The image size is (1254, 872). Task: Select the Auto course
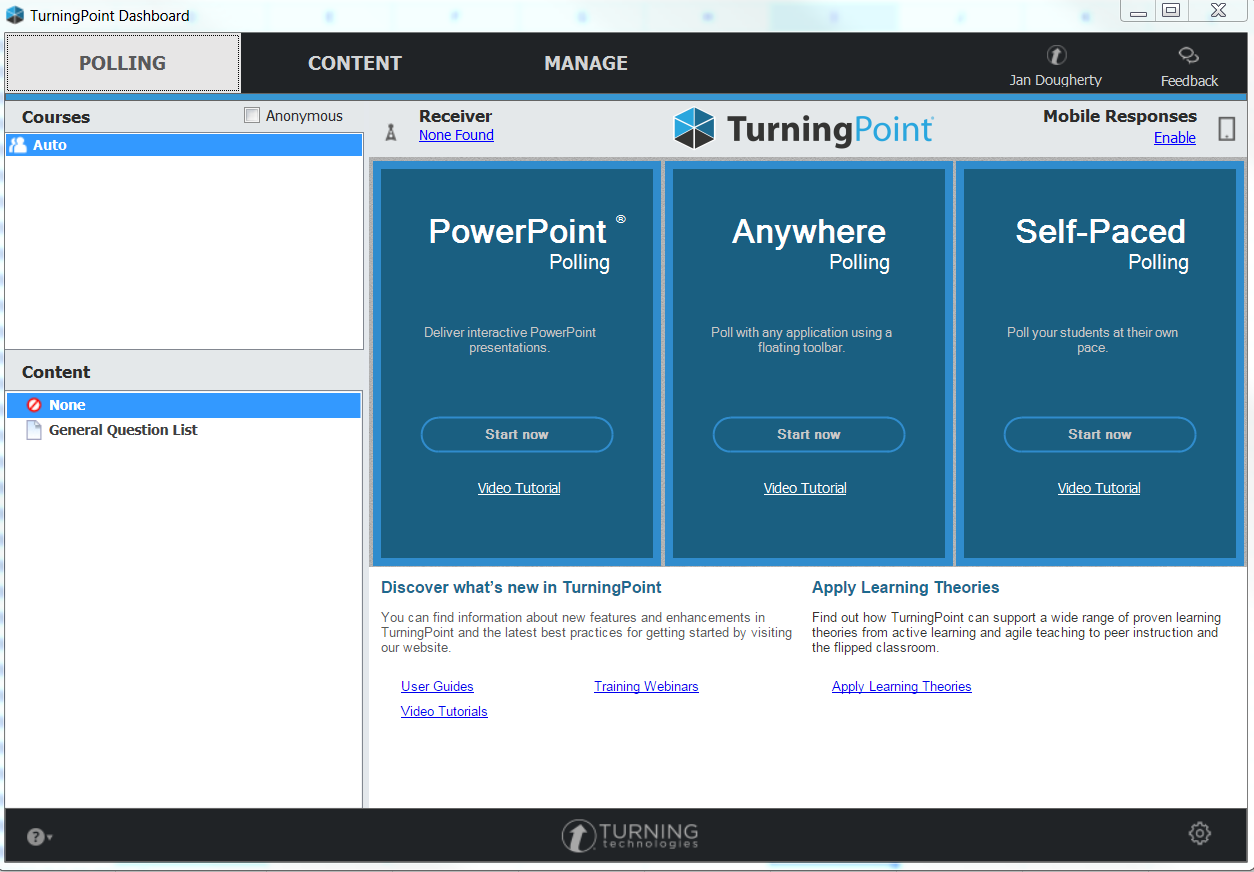[184, 145]
